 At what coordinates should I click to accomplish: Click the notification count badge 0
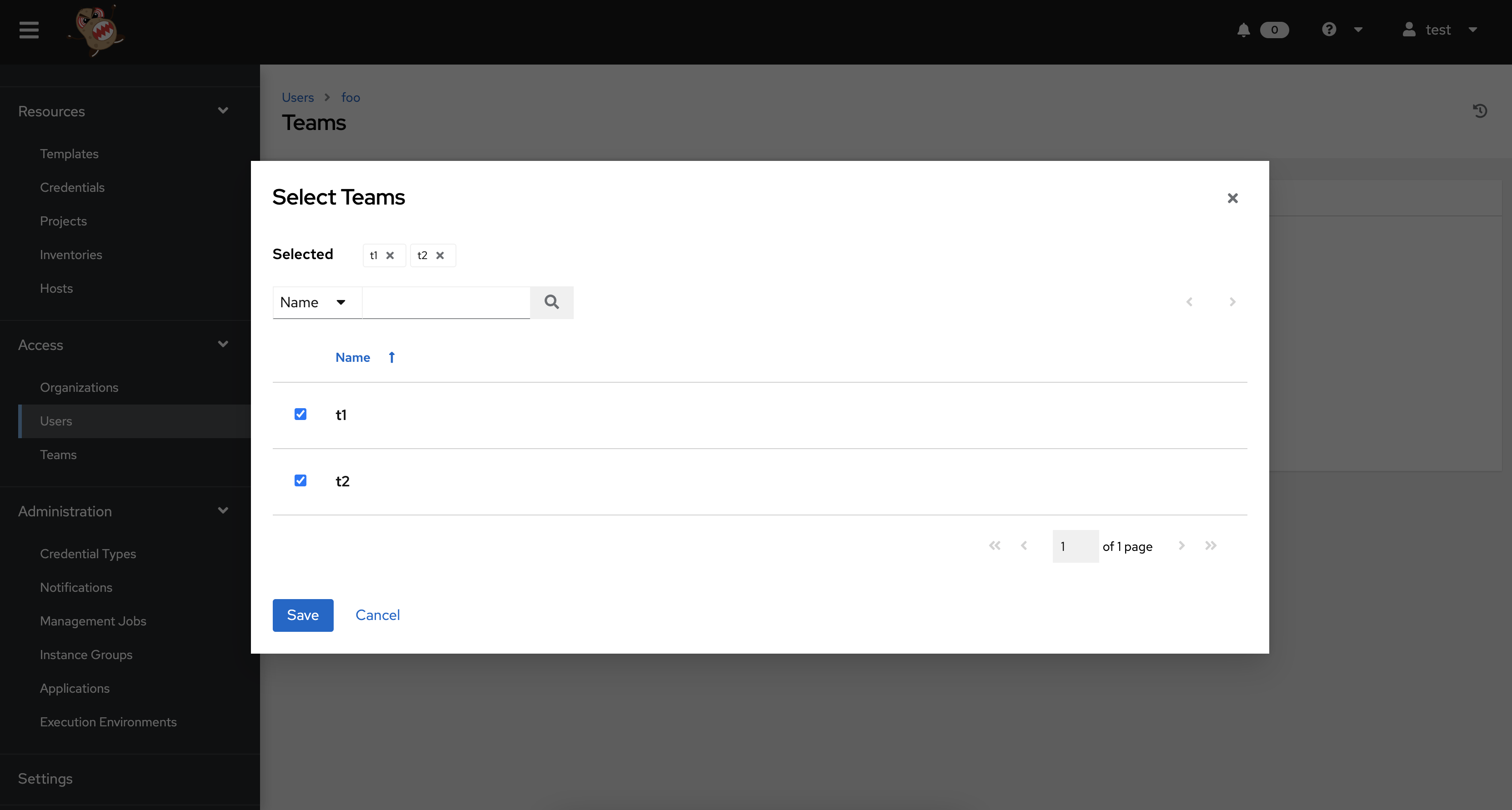click(1274, 30)
